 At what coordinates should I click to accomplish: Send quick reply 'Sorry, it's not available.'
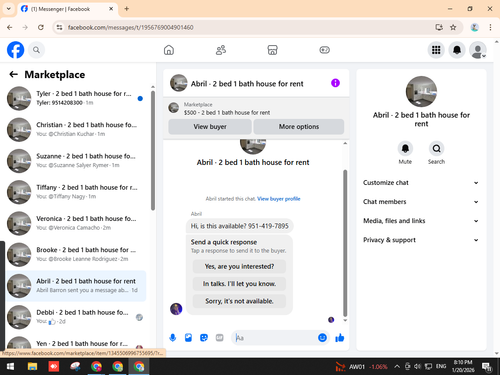point(239,301)
